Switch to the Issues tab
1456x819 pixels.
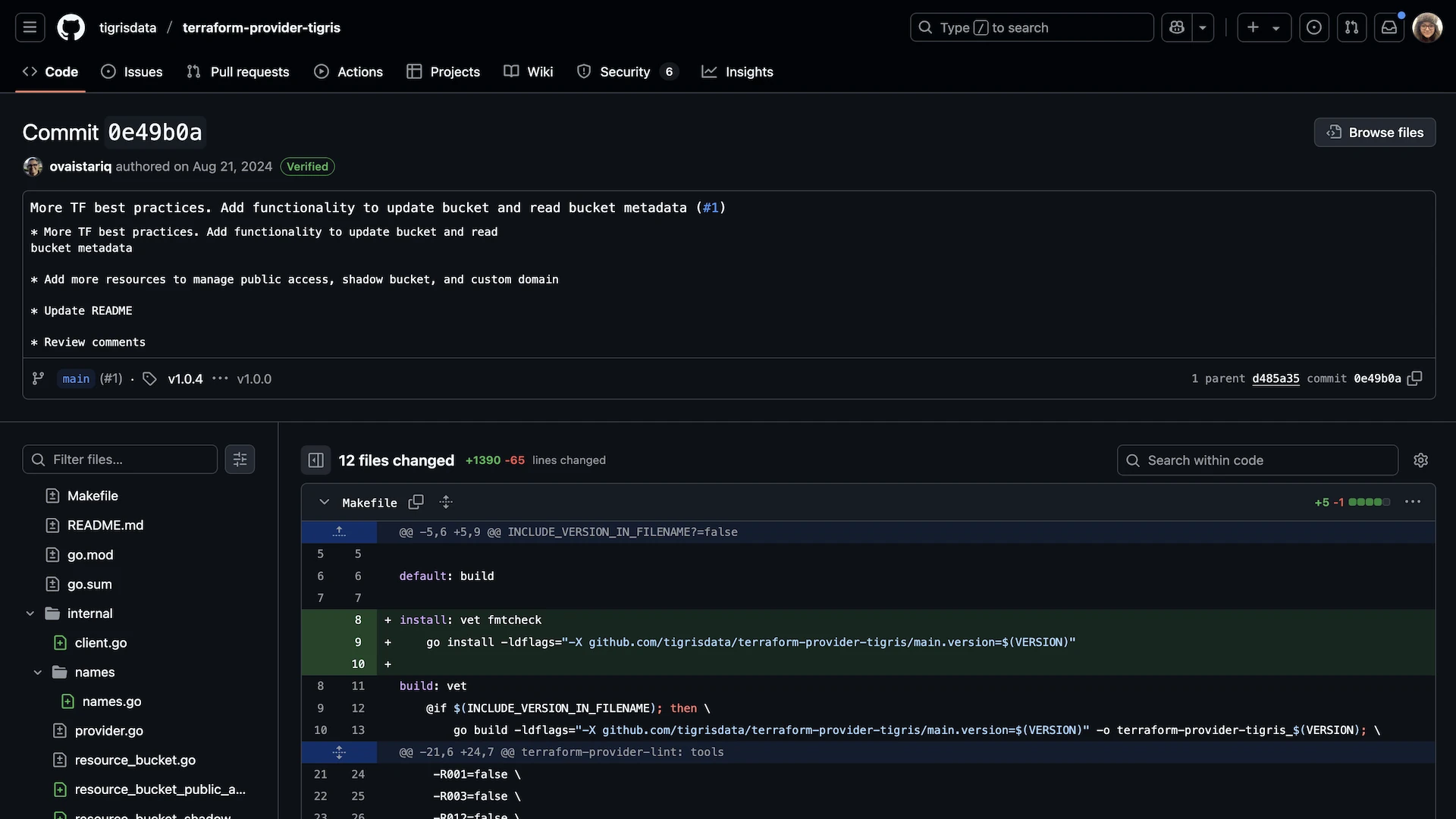[132, 71]
